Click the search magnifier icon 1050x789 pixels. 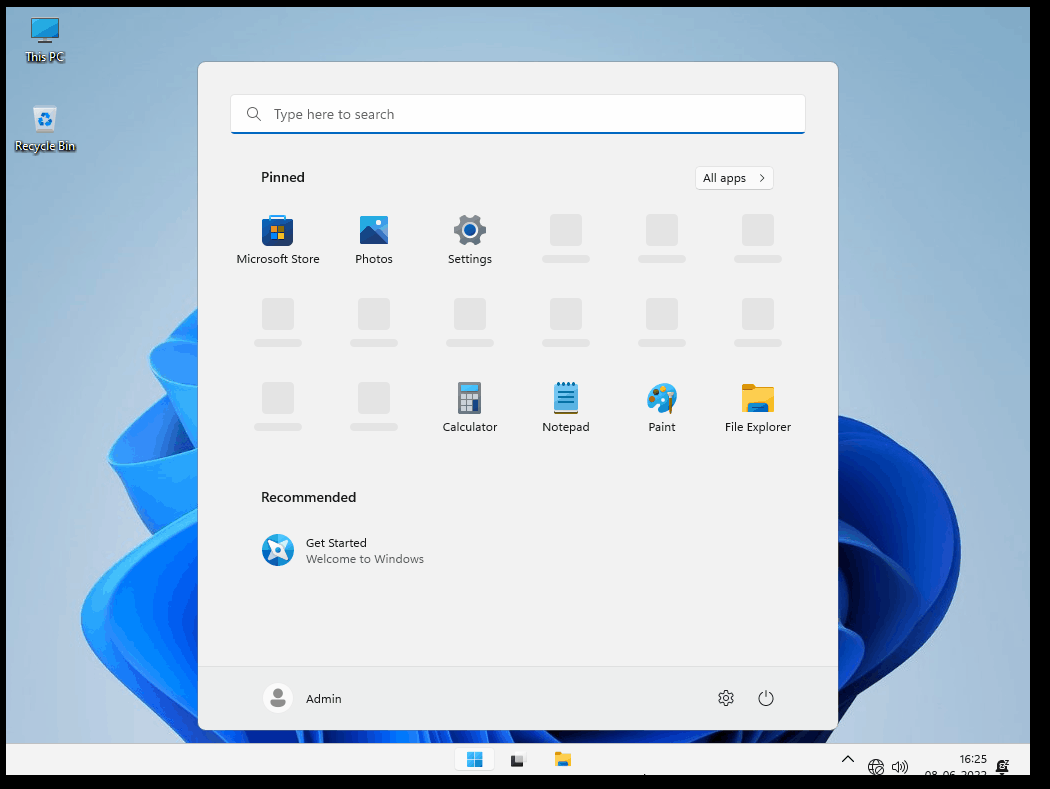tap(254, 114)
